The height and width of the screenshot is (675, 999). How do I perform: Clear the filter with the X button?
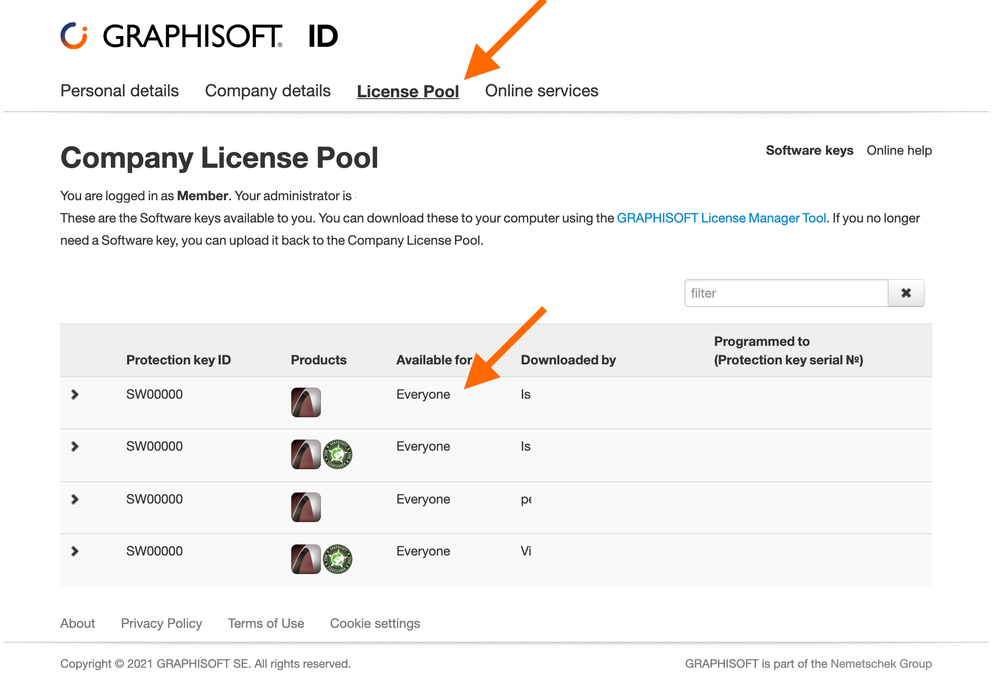[906, 293]
